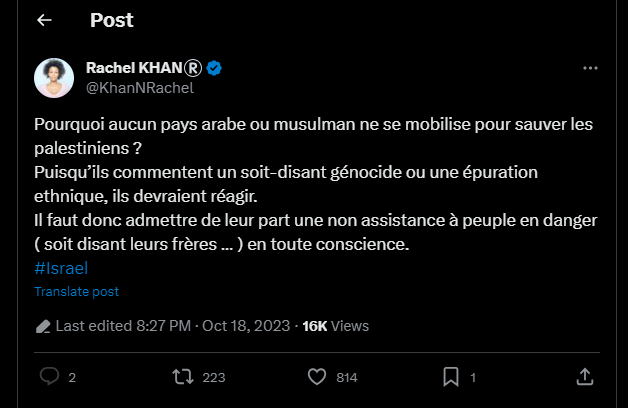Click the Rachel KHAN display name

141,68
